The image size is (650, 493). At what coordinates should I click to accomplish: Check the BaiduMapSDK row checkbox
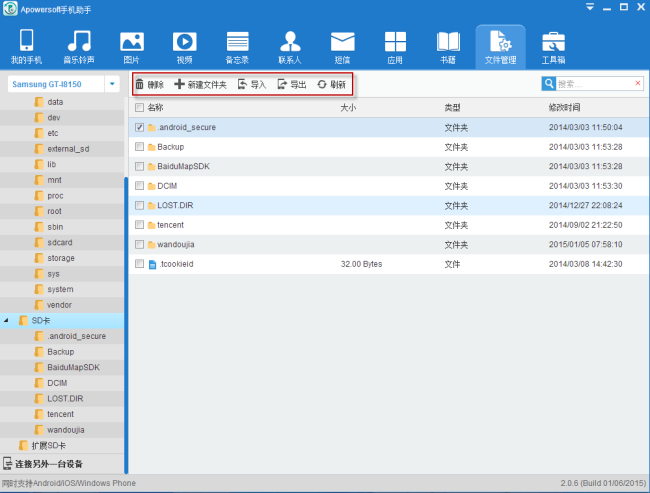139,166
